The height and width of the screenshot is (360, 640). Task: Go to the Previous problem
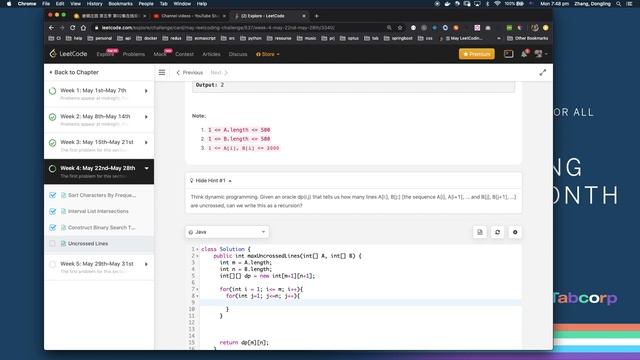[189, 72]
